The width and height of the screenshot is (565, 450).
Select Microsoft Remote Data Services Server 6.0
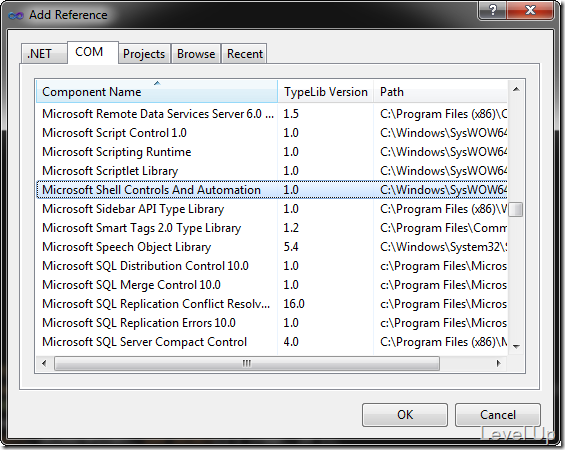pyautogui.click(x=272, y=114)
